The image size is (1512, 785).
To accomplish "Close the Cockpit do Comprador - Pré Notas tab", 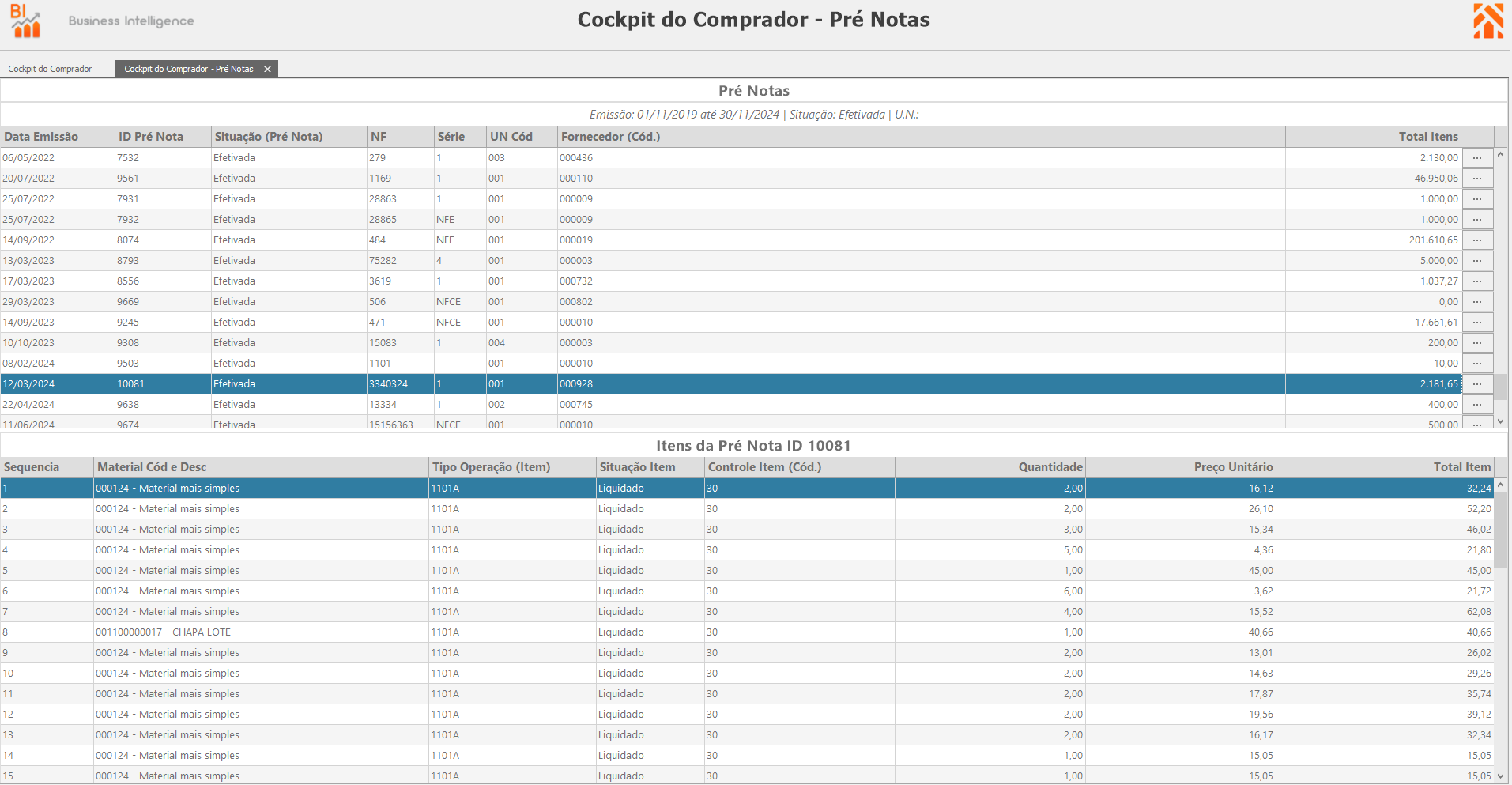I will (267, 70).
